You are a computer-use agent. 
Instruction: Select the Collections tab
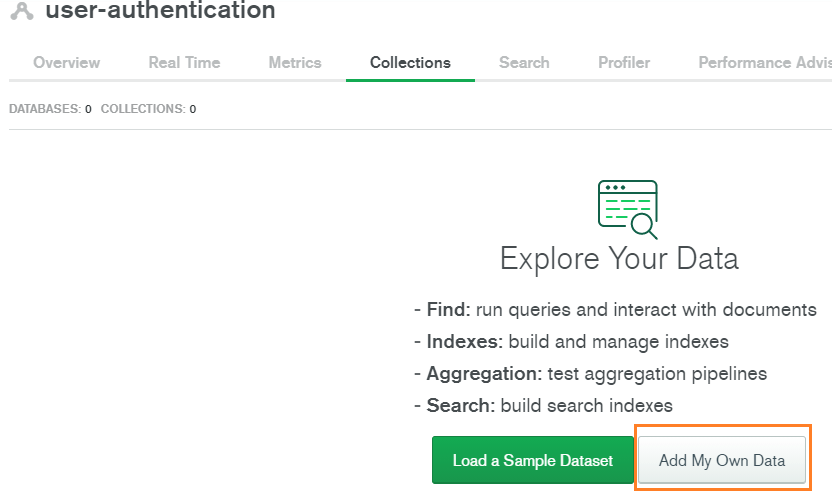click(x=410, y=62)
